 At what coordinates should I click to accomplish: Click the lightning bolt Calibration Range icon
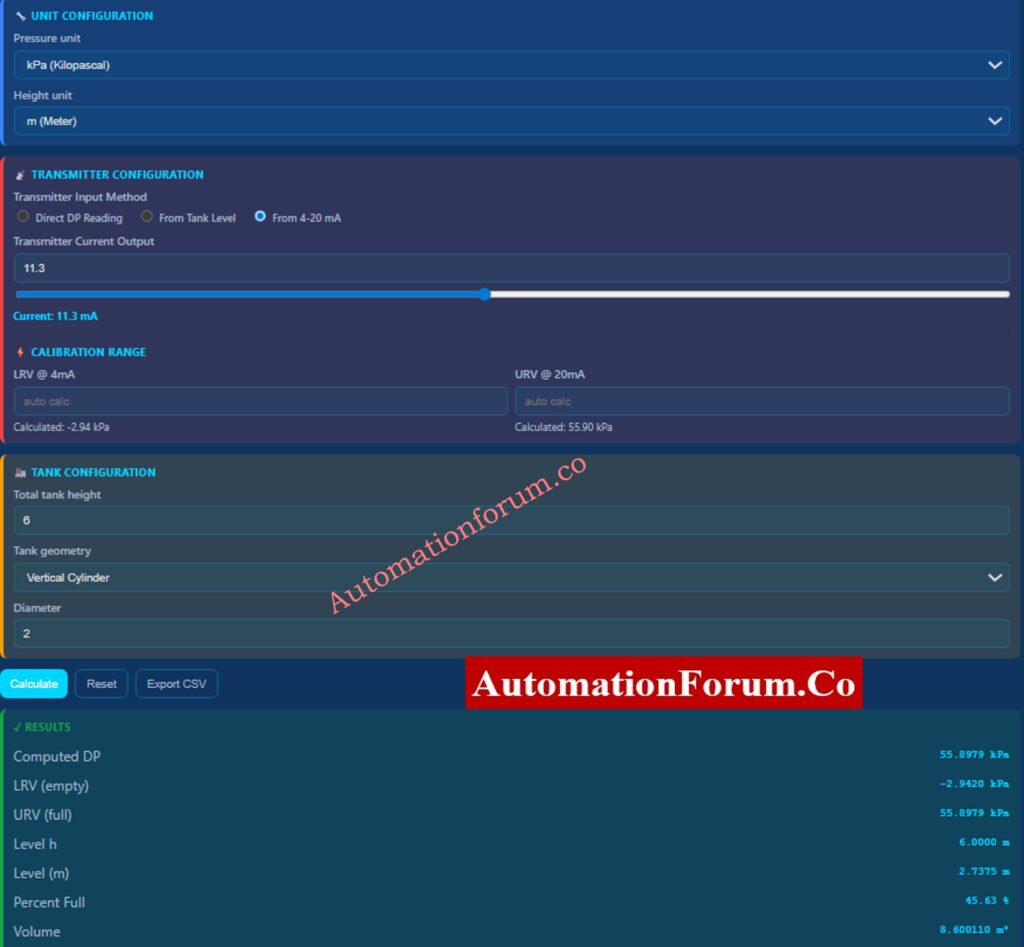[20, 352]
